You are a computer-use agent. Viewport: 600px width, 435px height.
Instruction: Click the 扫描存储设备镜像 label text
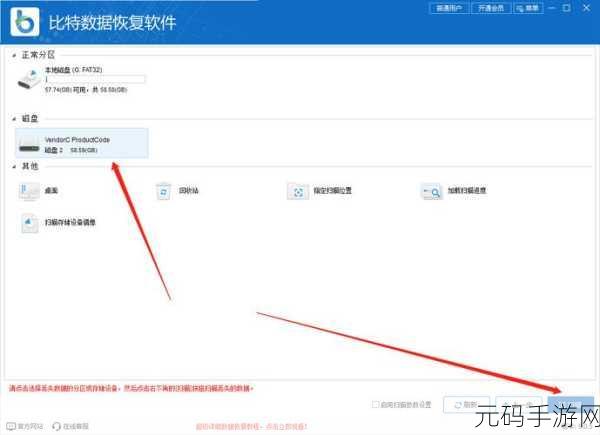point(70,222)
